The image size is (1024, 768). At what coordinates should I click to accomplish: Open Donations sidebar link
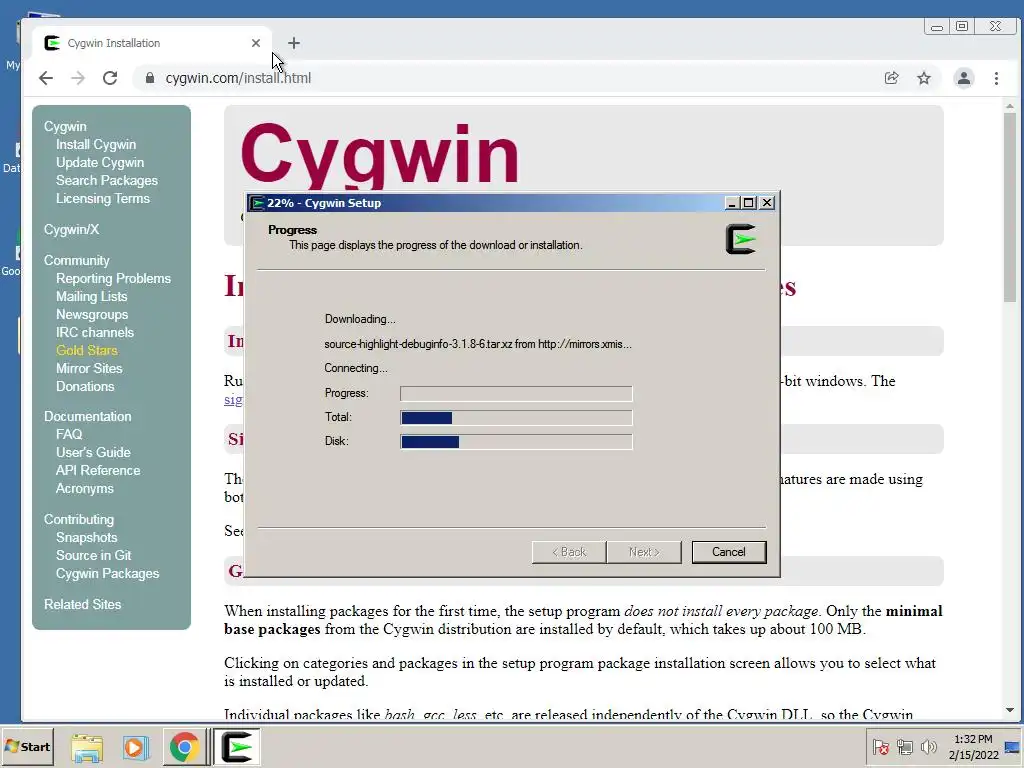85,387
